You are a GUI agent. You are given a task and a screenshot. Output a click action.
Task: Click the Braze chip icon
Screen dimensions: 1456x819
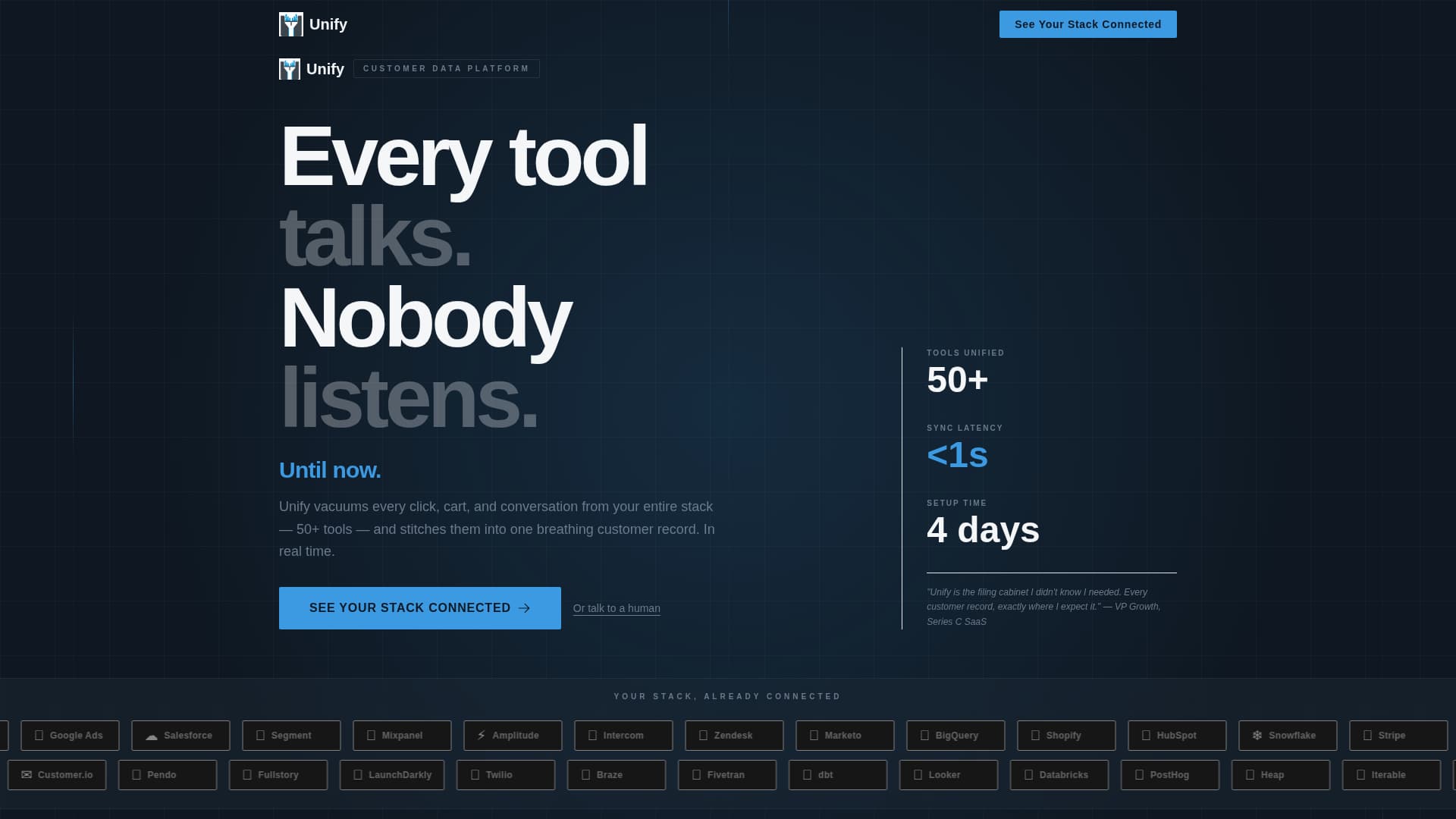[586, 775]
